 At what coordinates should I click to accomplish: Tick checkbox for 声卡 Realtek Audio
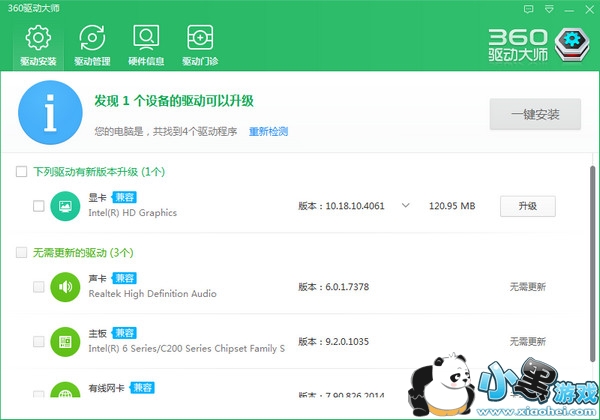(39, 287)
